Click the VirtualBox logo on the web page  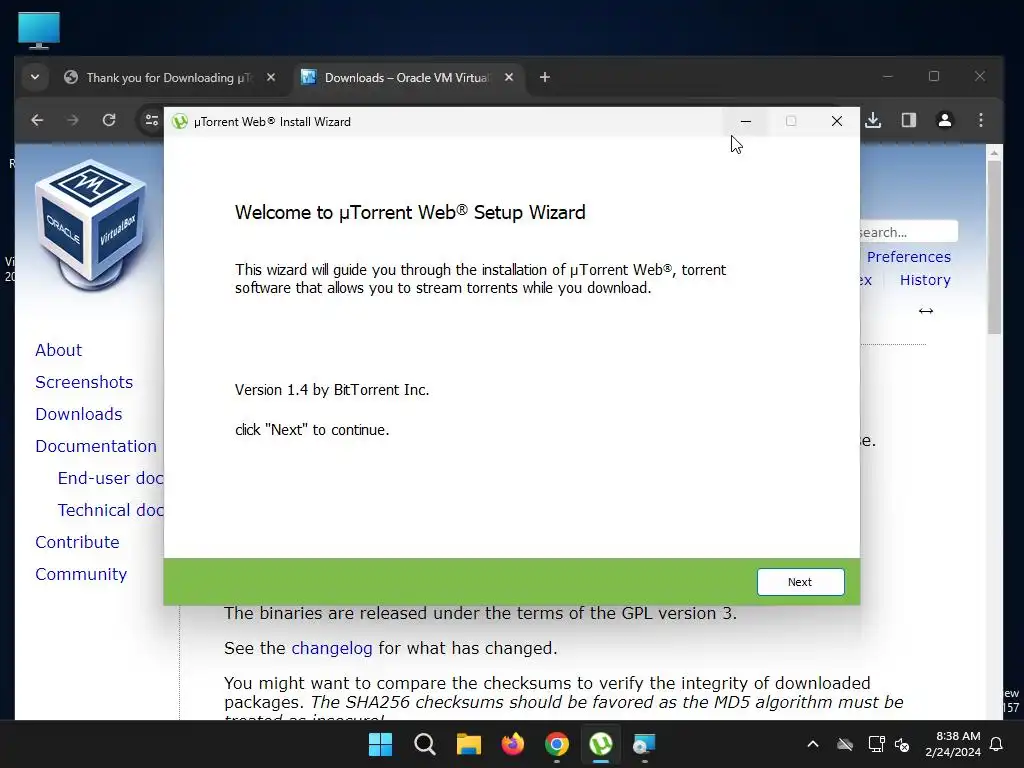tap(91, 225)
